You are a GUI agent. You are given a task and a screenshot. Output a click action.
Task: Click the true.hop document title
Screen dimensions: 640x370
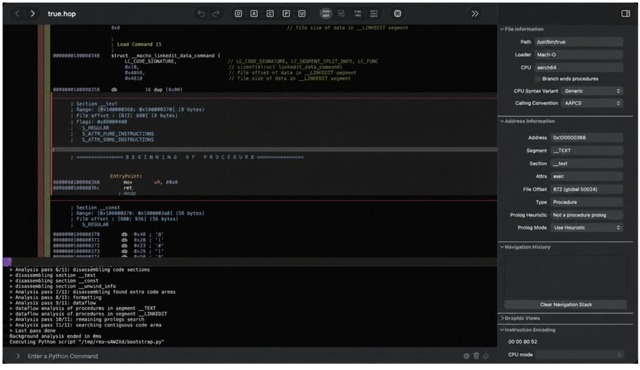(x=62, y=14)
